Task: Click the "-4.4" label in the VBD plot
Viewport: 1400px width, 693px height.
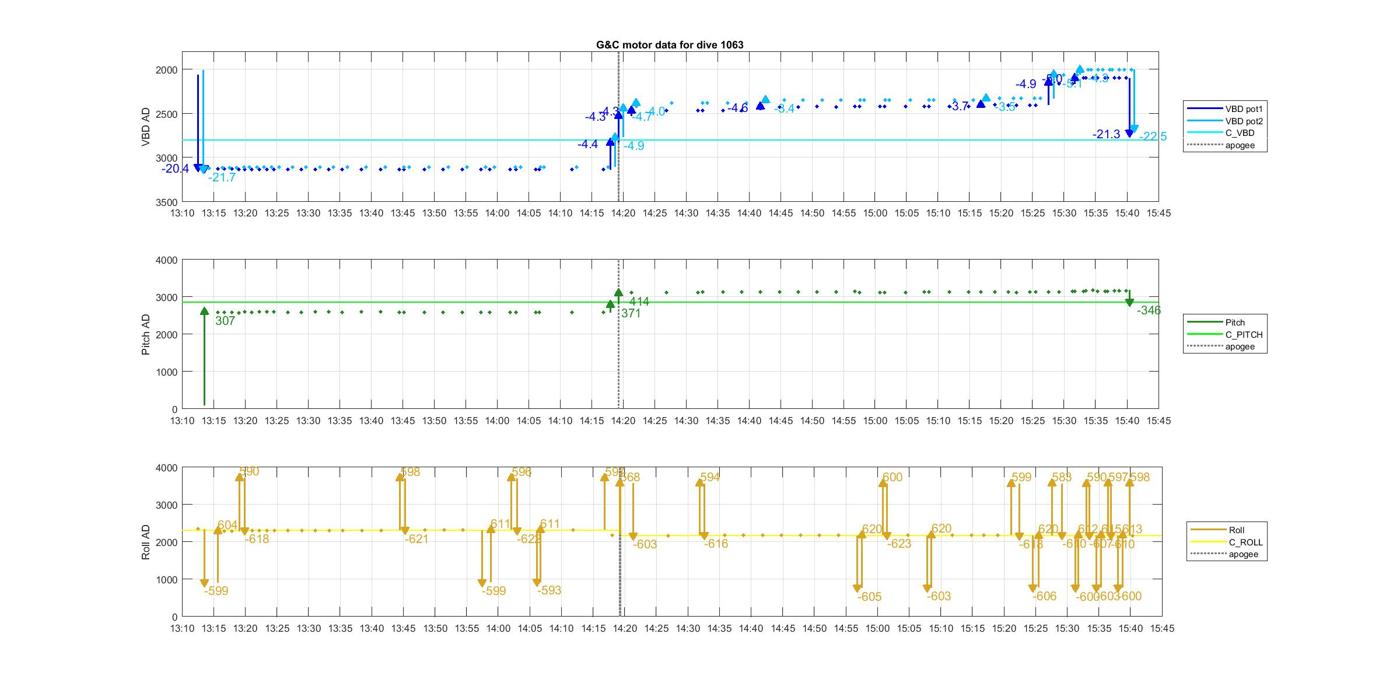Action: [588, 145]
